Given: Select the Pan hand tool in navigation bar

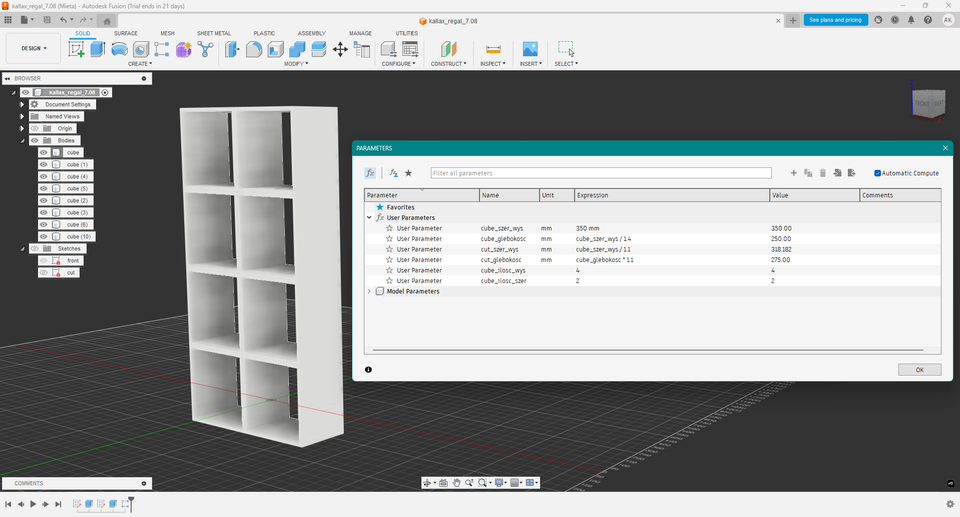Looking at the screenshot, I should [x=457, y=483].
